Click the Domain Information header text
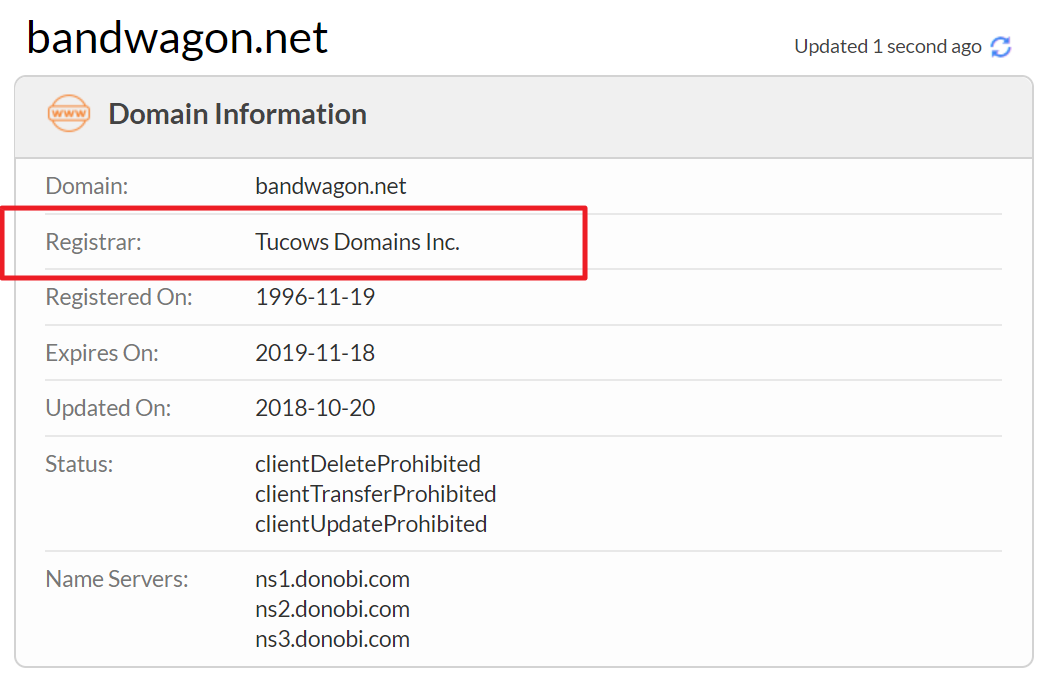1042x679 pixels. coord(237,114)
